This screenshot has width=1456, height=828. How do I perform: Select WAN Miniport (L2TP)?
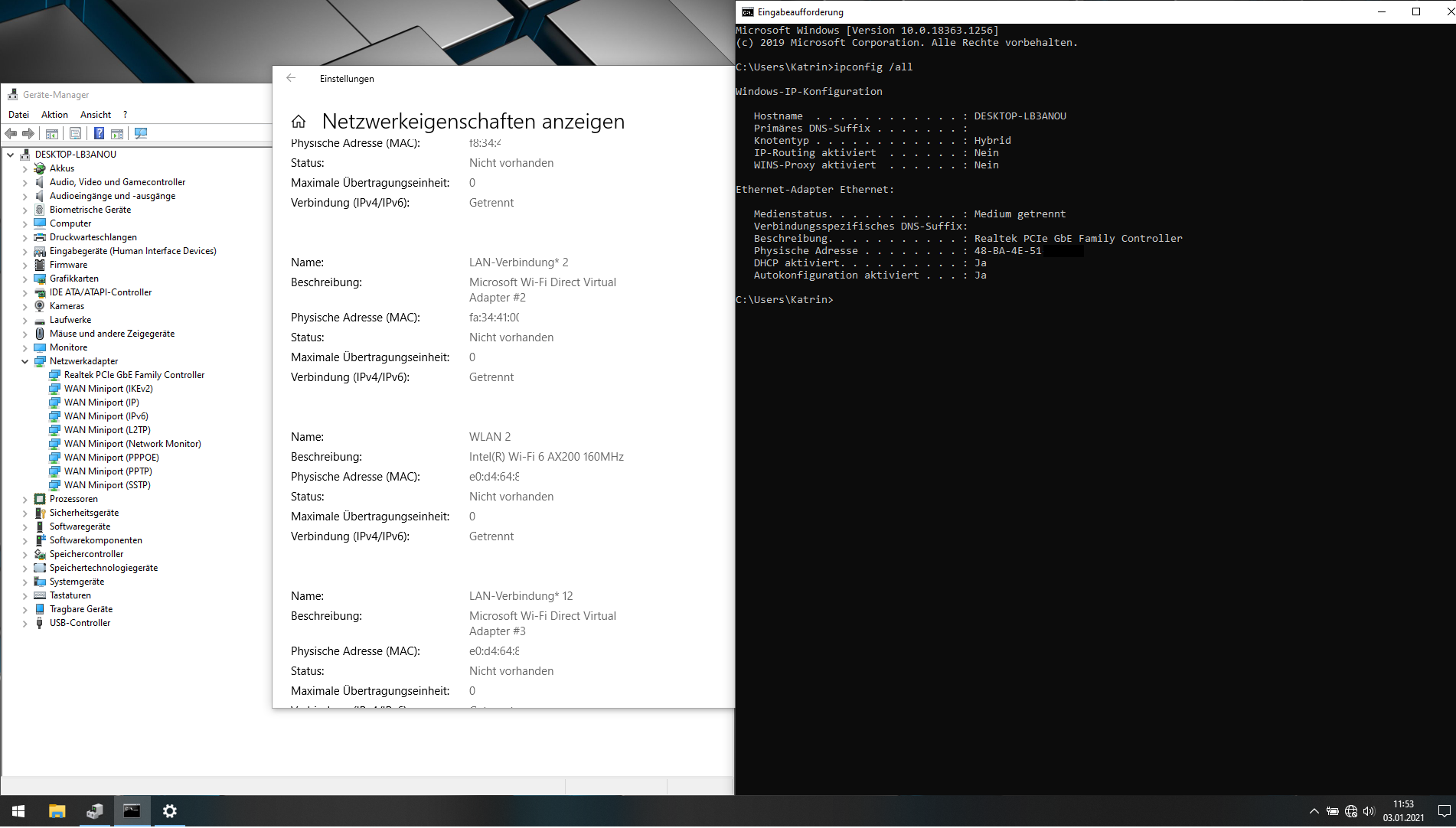pyautogui.click(x=107, y=430)
